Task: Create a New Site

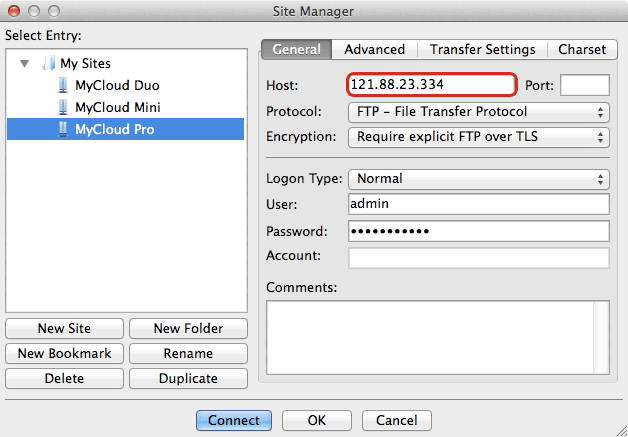Action: pyautogui.click(x=64, y=328)
